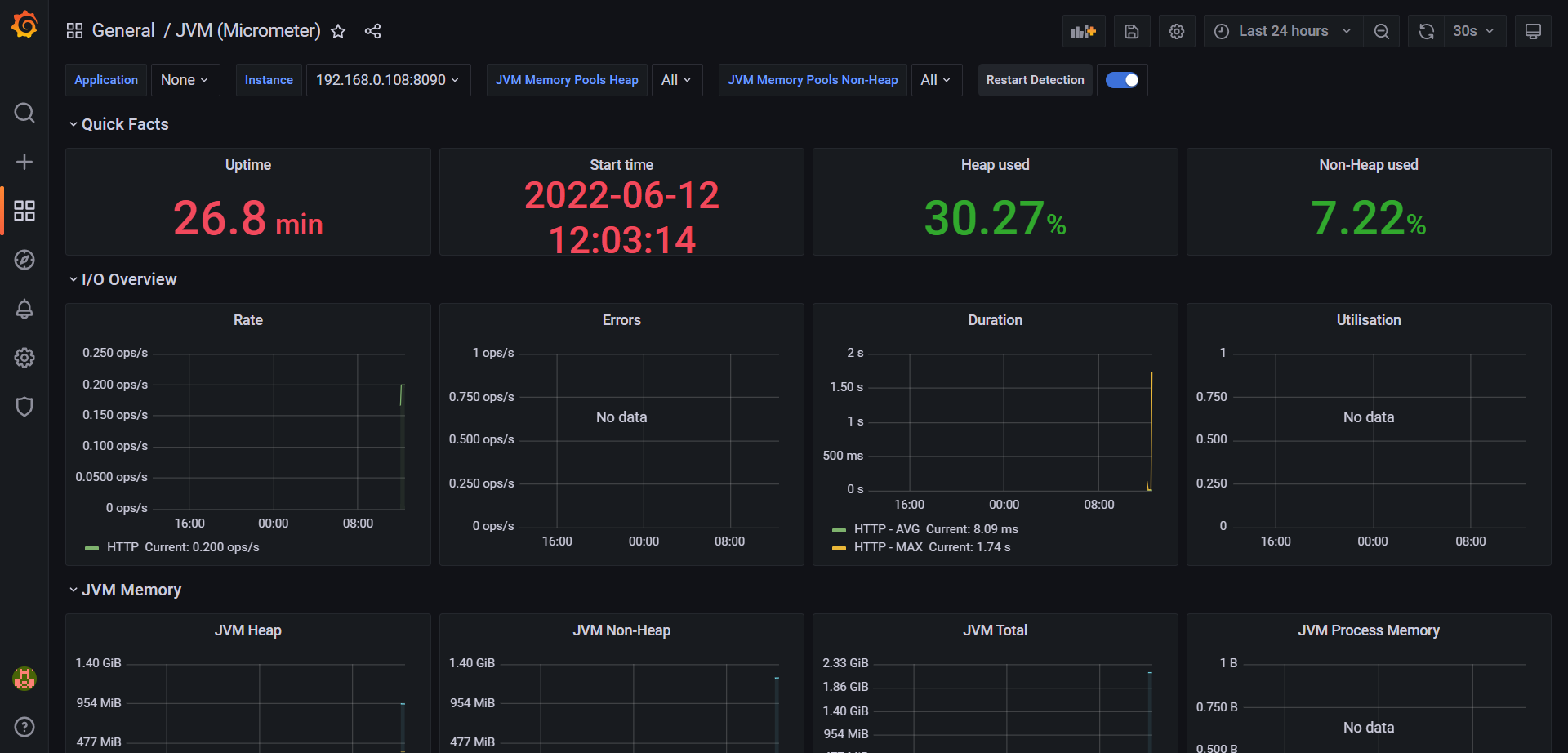Image resolution: width=1568 pixels, height=753 pixels.
Task: Open dashboard settings gear in toolbar
Action: point(1177,31)
